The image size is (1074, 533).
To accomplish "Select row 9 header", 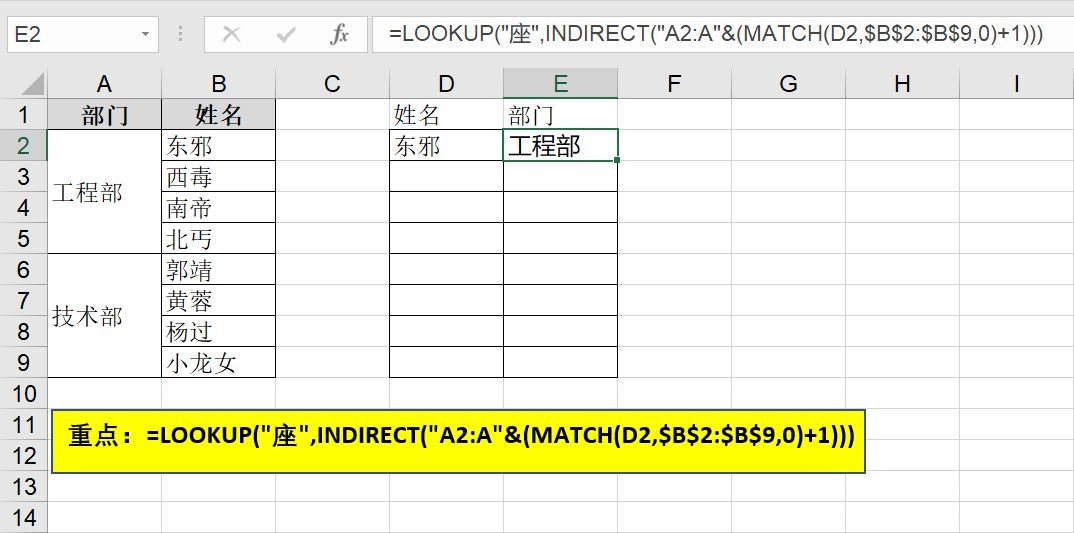I will [23, 362].
